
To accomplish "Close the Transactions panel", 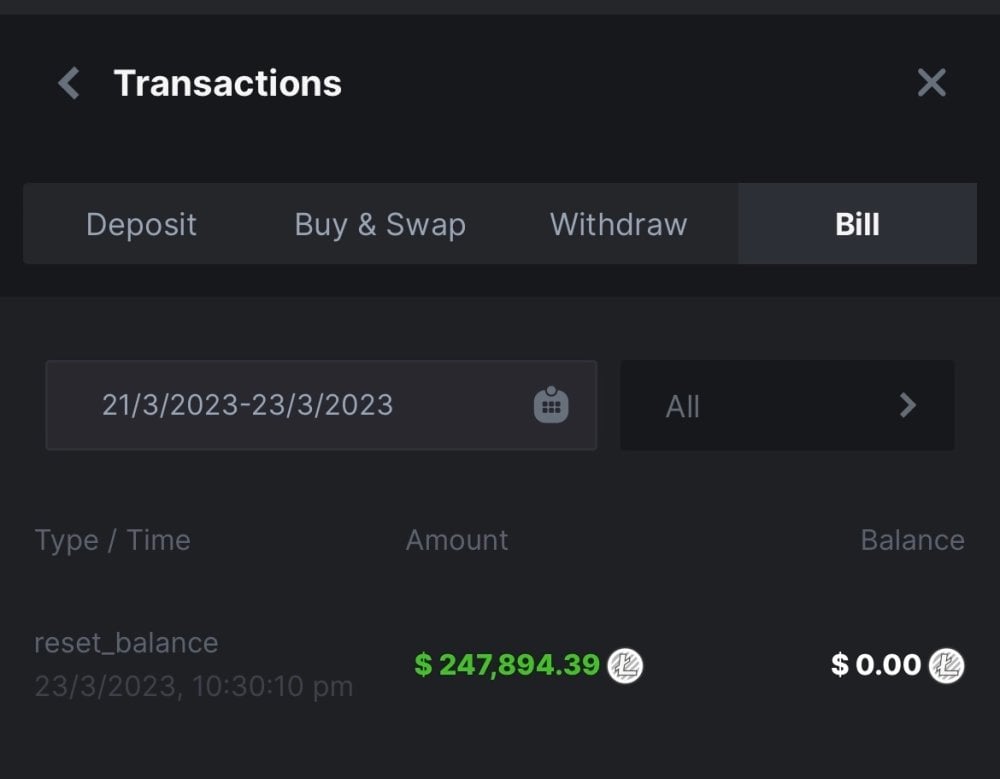I will 931,83.
